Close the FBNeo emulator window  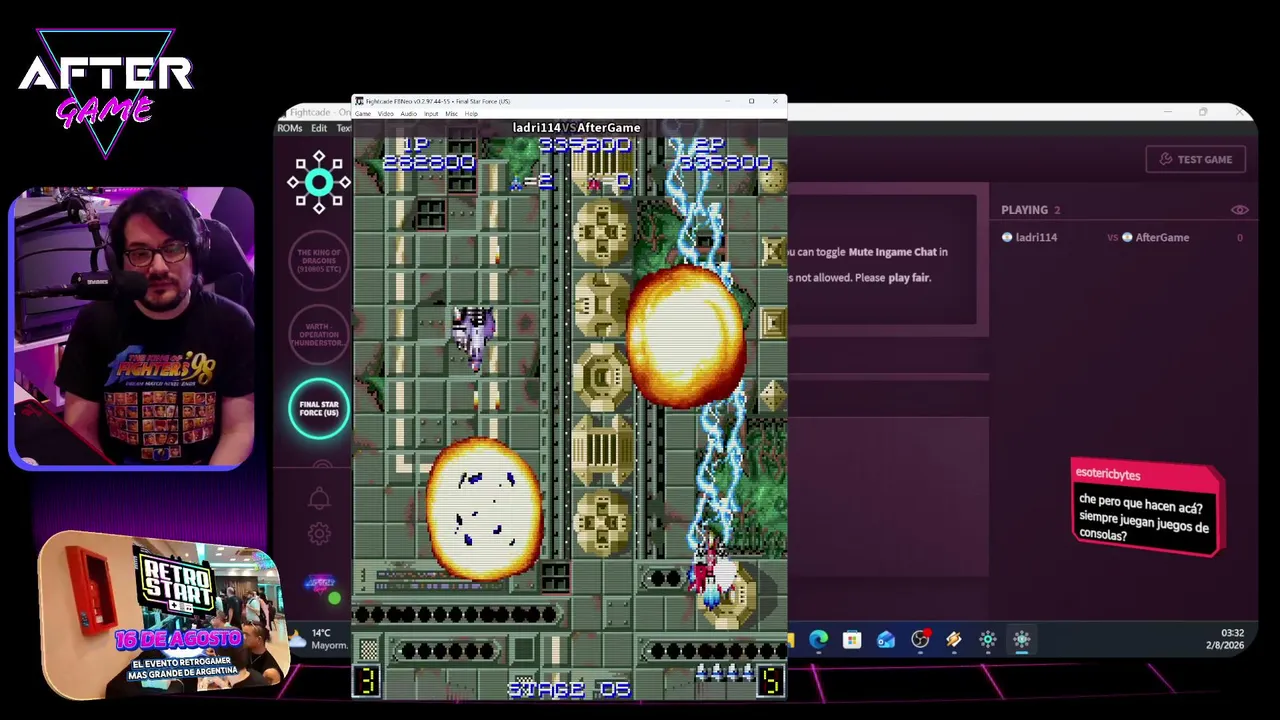[x=775, y=101]
